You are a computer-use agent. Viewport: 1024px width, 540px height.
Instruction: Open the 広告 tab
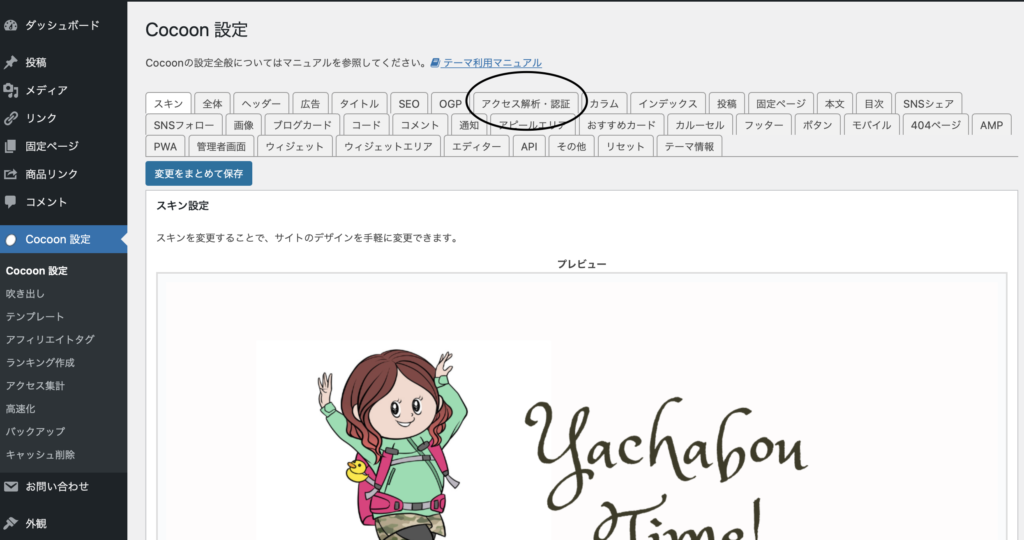click(x=310, y=103)
